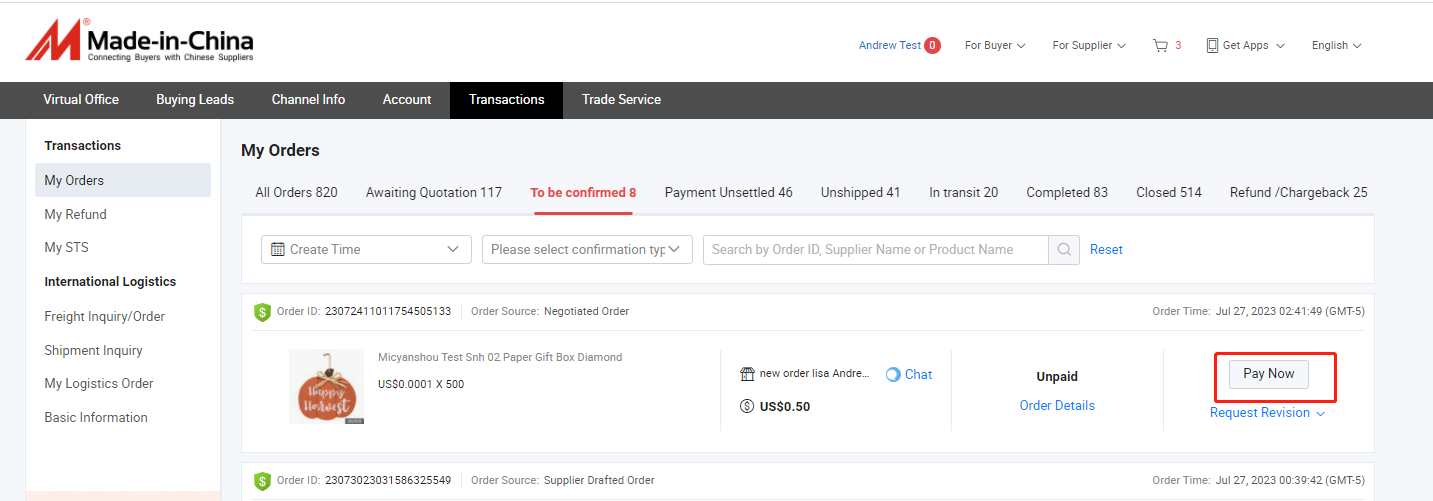Focus the order search input field
The height and width of the screenshot is (501, 1433).
pyautogui.click(x=875, y=250)
